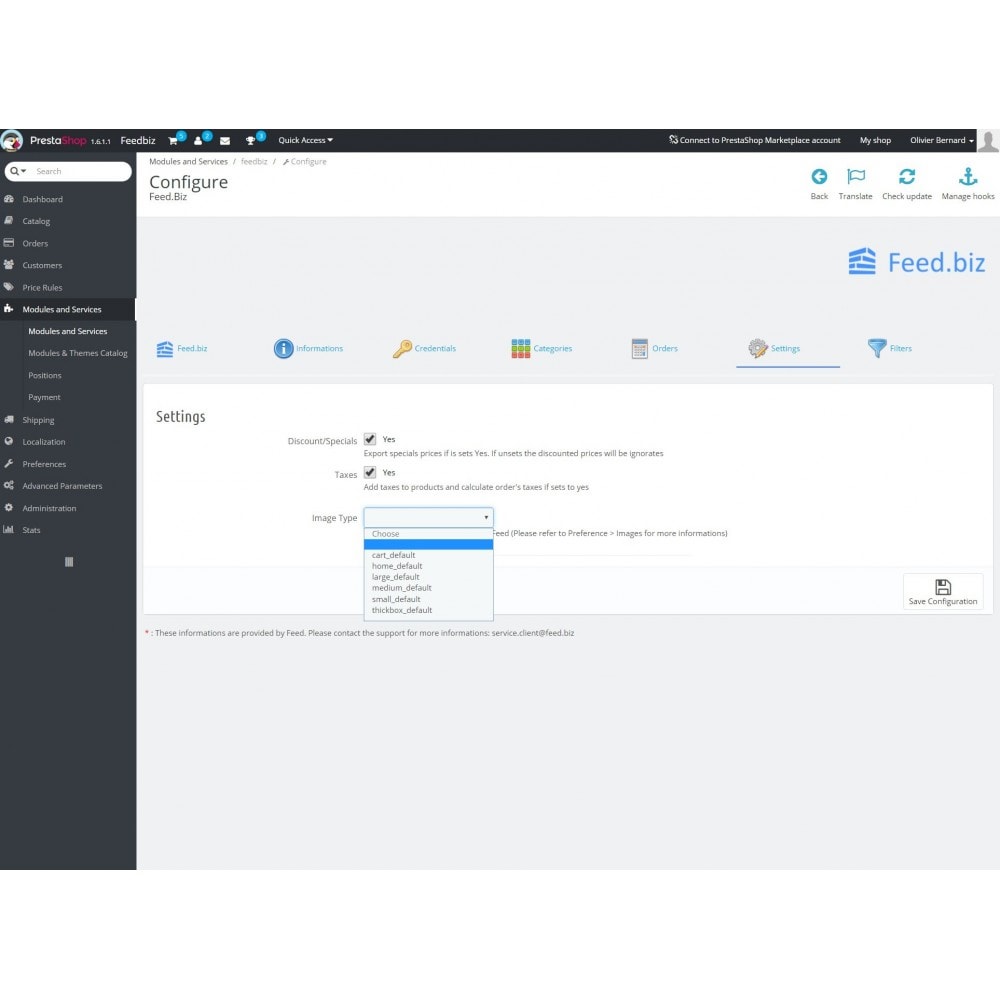Click the feedbiz breadcrumb link

254,161
